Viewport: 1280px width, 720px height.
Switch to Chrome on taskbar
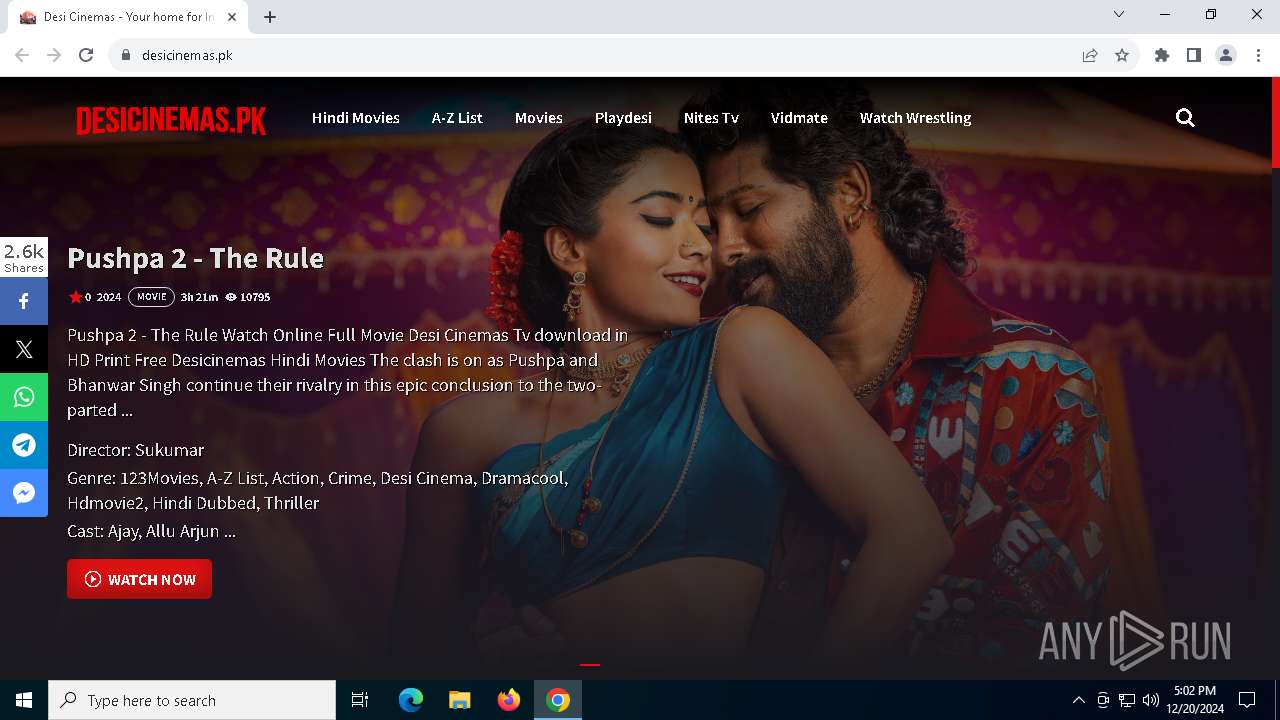click(558, 700)
